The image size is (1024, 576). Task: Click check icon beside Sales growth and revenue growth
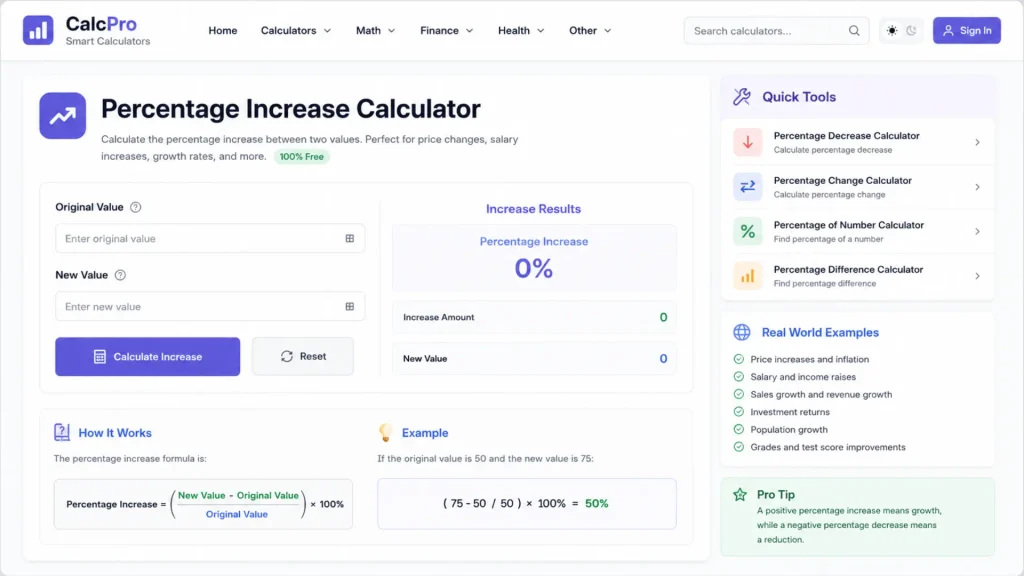739,394
